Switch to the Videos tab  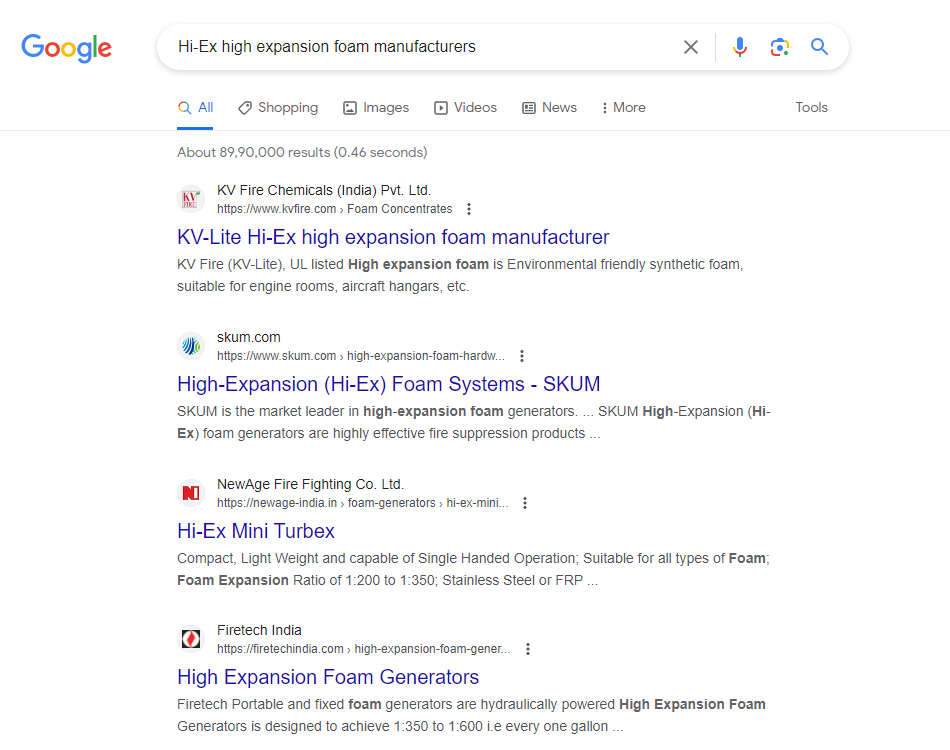[465, 108]
